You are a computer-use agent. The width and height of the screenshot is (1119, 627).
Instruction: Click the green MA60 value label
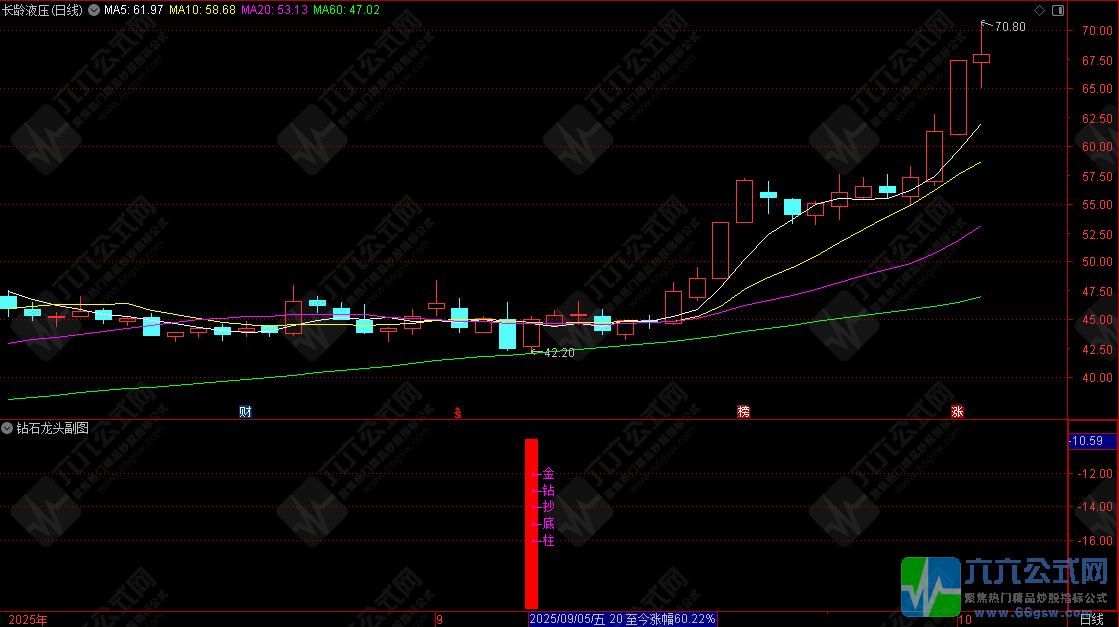pyautogui.click(x=346, y=10)
